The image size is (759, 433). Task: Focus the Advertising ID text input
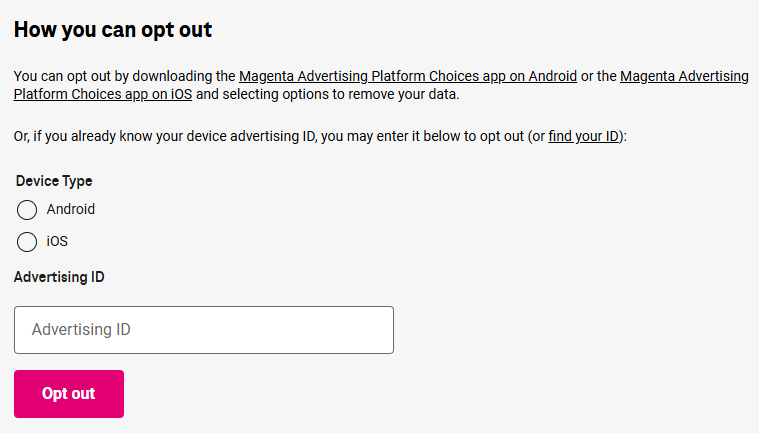tap(204, 330)
